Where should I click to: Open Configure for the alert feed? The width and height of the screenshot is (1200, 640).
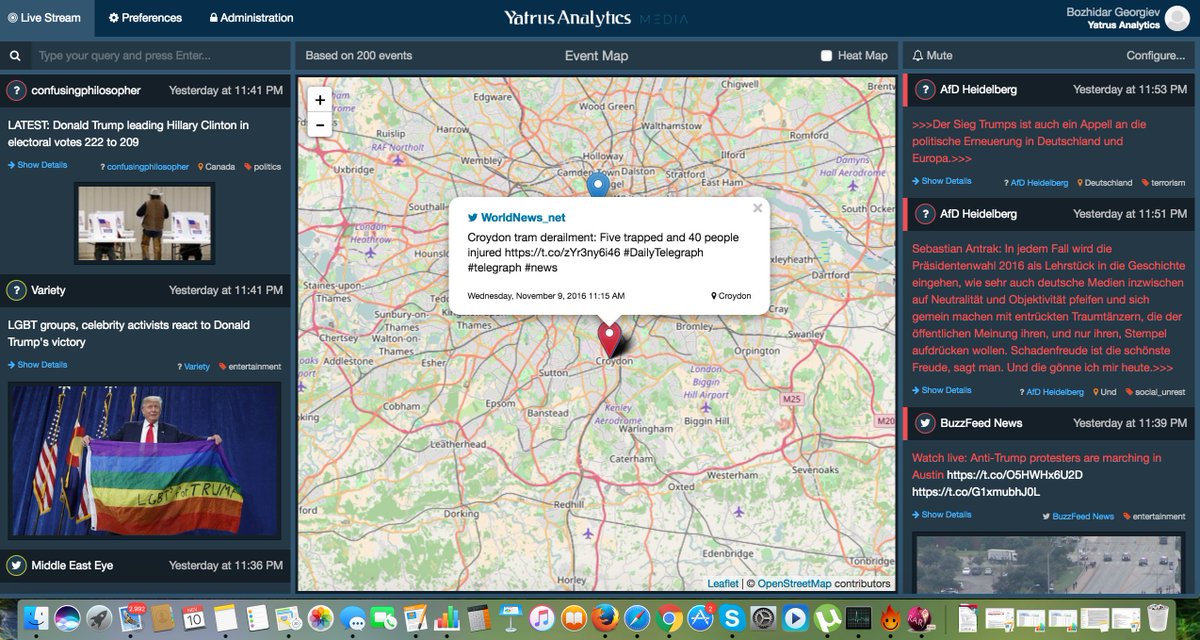click(1155, 56)
